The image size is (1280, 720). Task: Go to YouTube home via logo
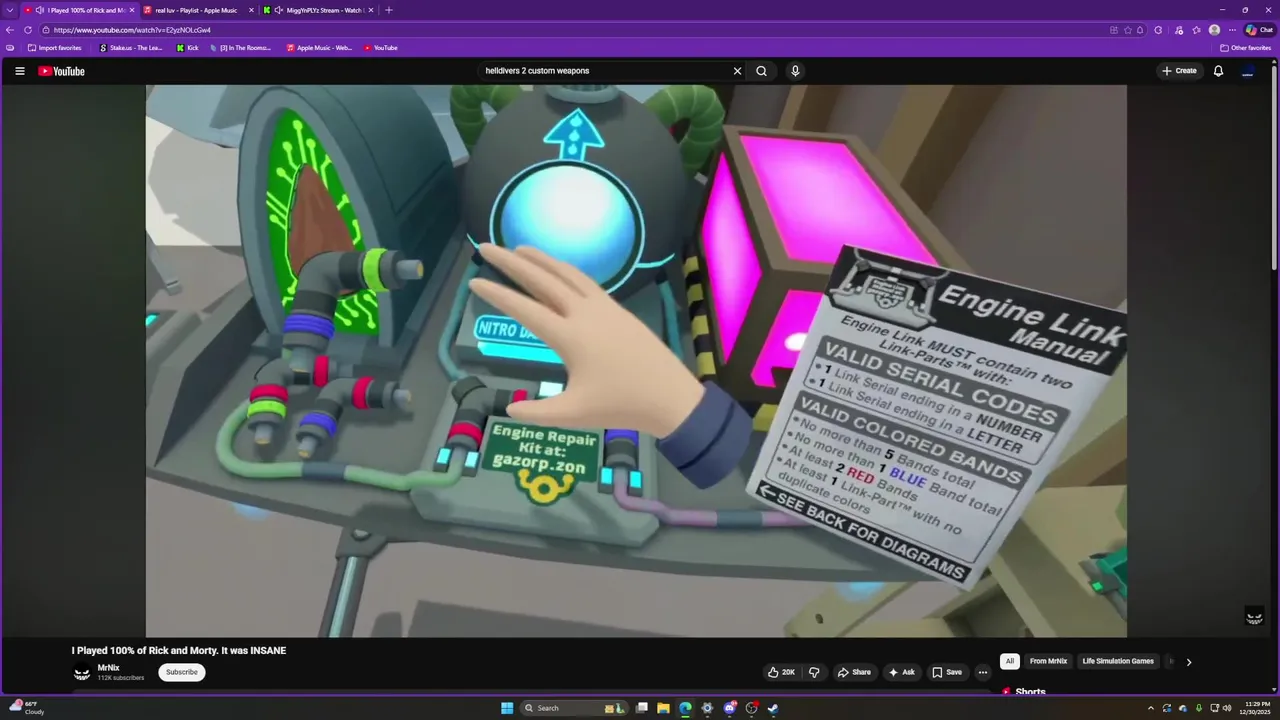(61, 71)
